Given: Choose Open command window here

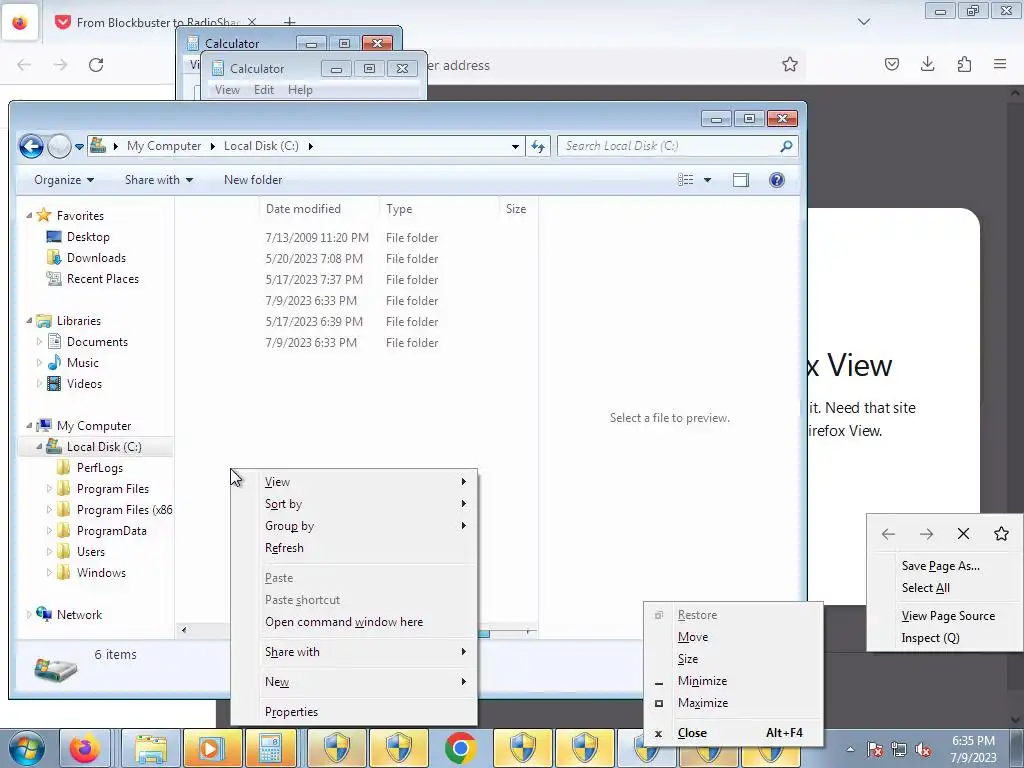Looking at the screenshot, I should [353, 622].
